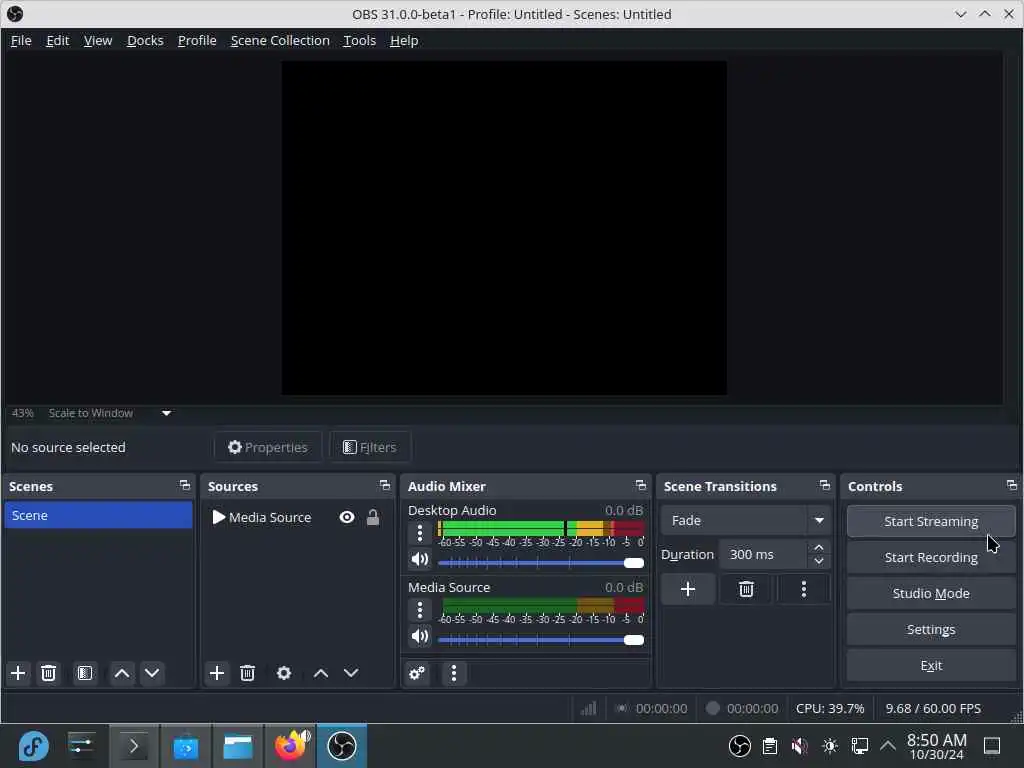Select the Scene item in Scenes list

coord(98,515)
